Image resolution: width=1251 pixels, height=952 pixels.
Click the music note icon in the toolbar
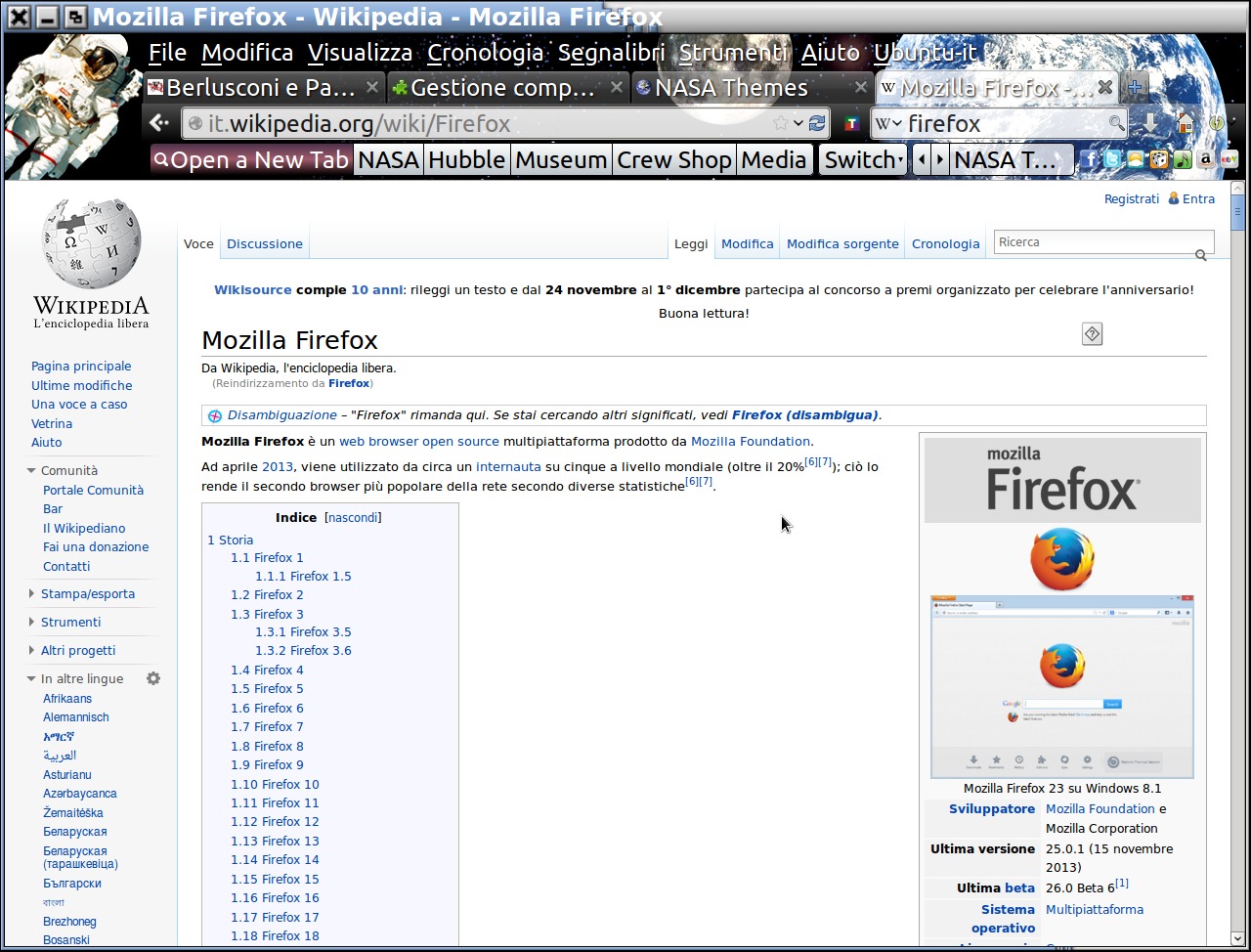pyautogui.click(x=1183, y=160)
